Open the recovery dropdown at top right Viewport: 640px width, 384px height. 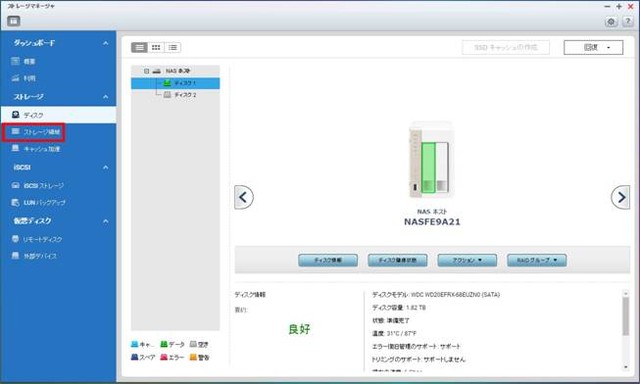coord(593,47)
